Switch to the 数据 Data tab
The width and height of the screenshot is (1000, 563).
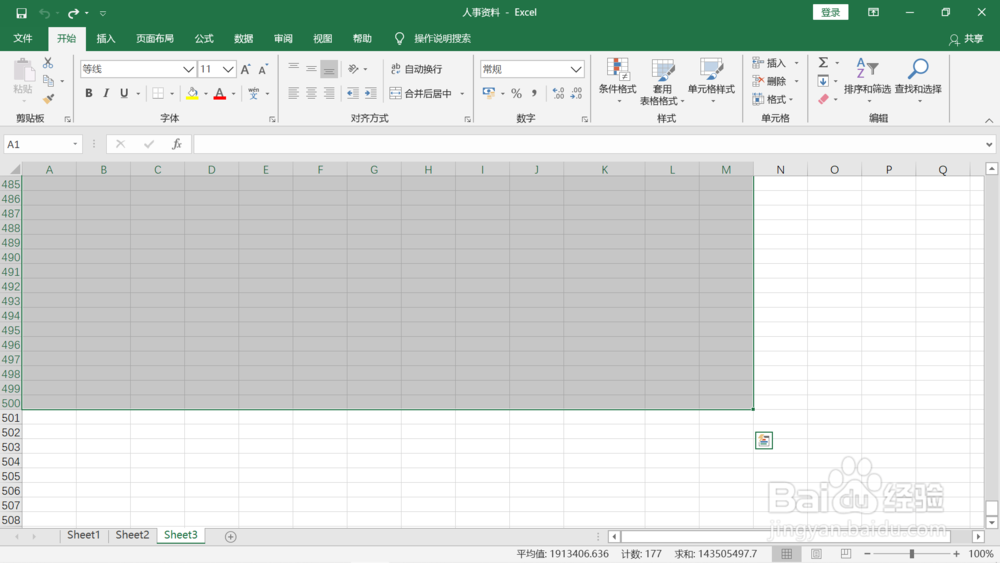[x=244, y=38]
